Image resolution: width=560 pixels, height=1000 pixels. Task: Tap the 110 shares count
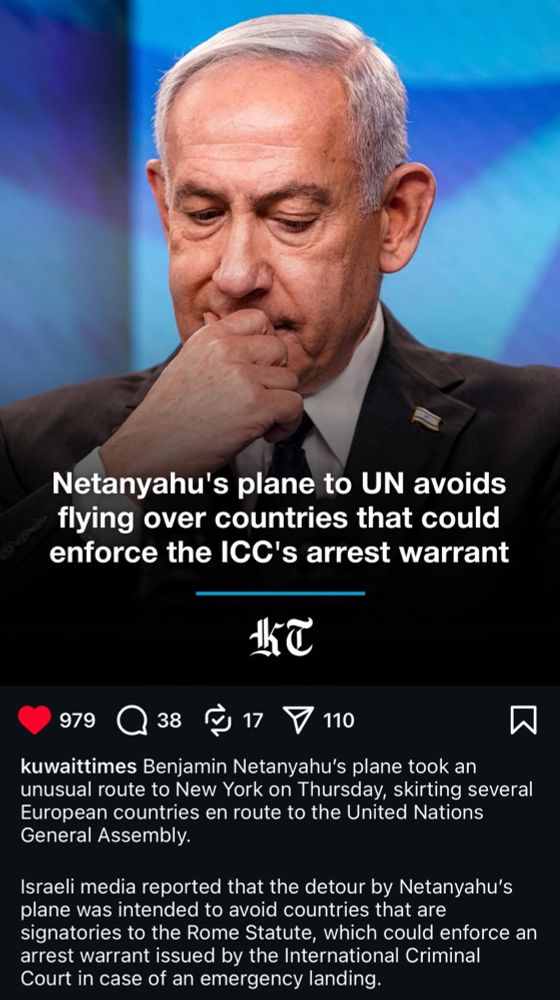pos(338,721)
